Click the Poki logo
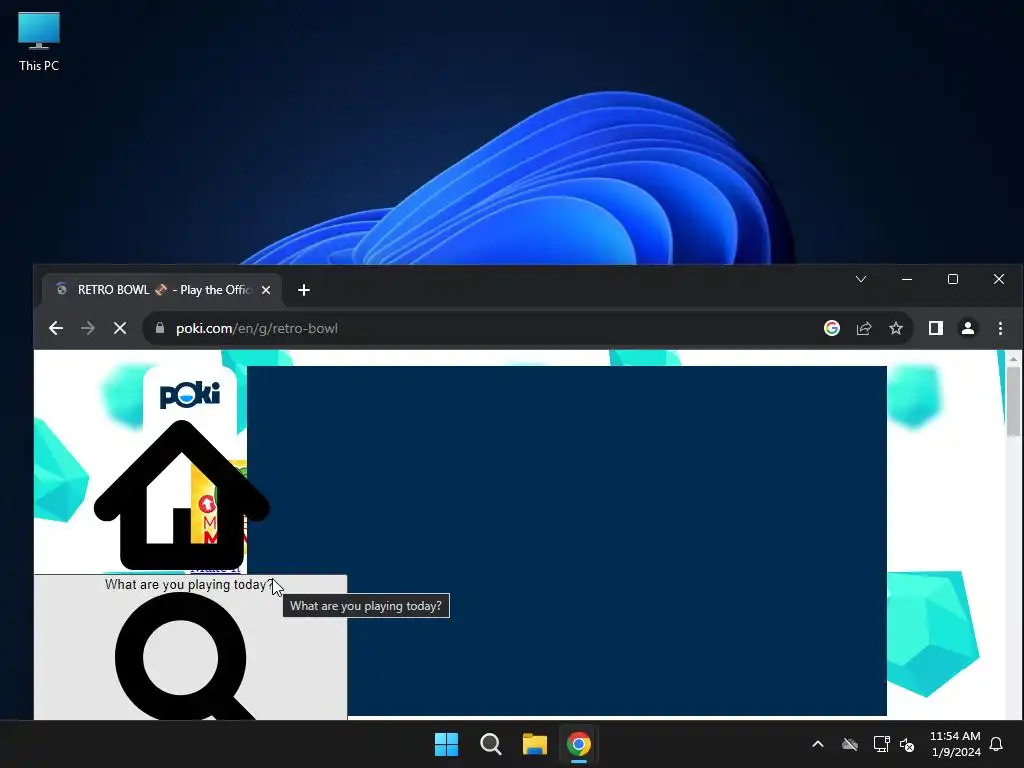This screenshot has height=768, width=1024. click(189, 394)
